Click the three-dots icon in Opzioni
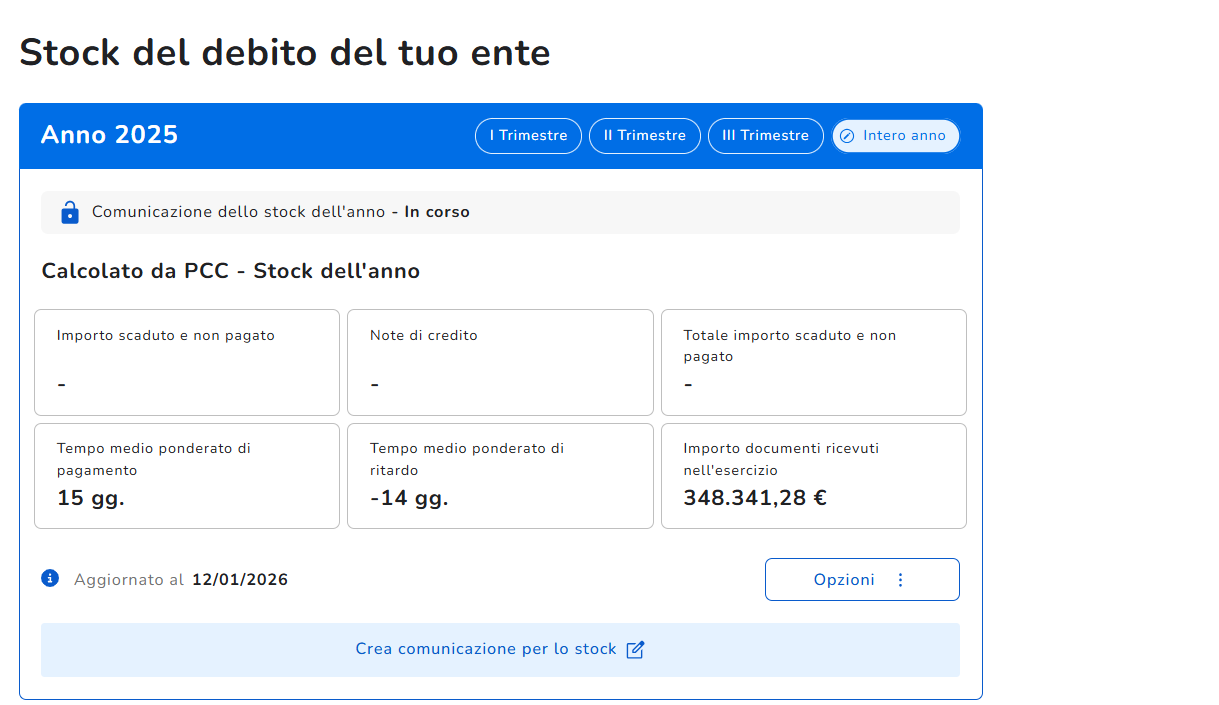Image resolution: width=1219 pixels, height=705 pixels. (x=900, y=580)
